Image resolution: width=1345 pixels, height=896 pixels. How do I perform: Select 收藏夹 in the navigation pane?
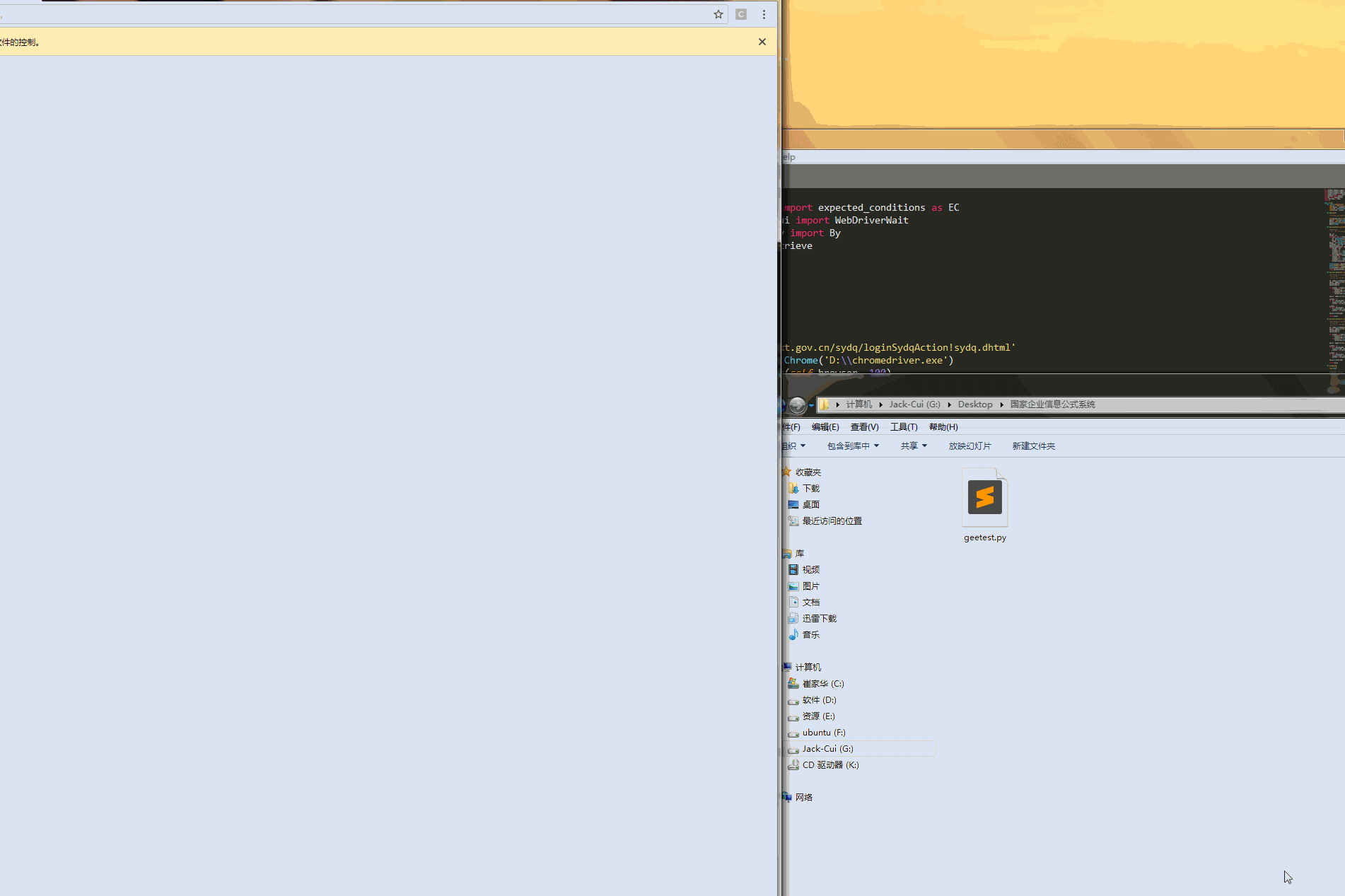click(x=808, y=472)
